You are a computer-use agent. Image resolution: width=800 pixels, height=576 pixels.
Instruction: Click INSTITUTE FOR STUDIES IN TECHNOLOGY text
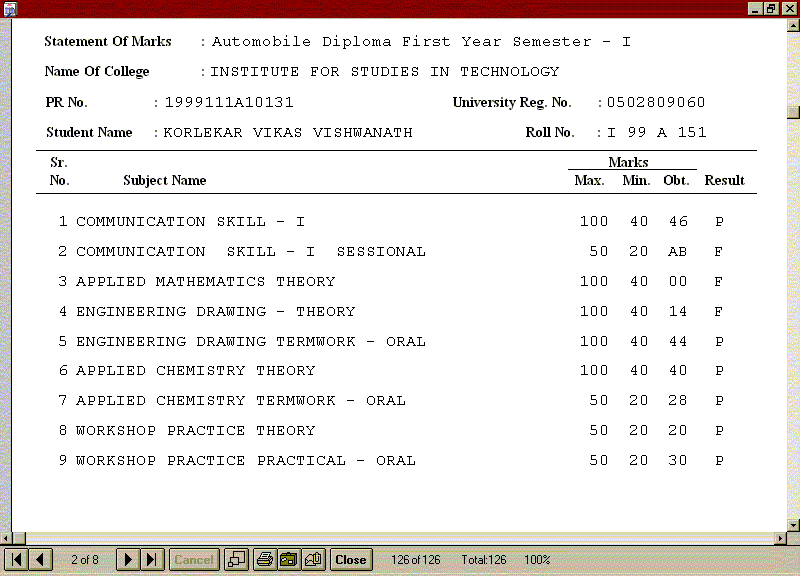pyautogui.click(x=385, y=72)
